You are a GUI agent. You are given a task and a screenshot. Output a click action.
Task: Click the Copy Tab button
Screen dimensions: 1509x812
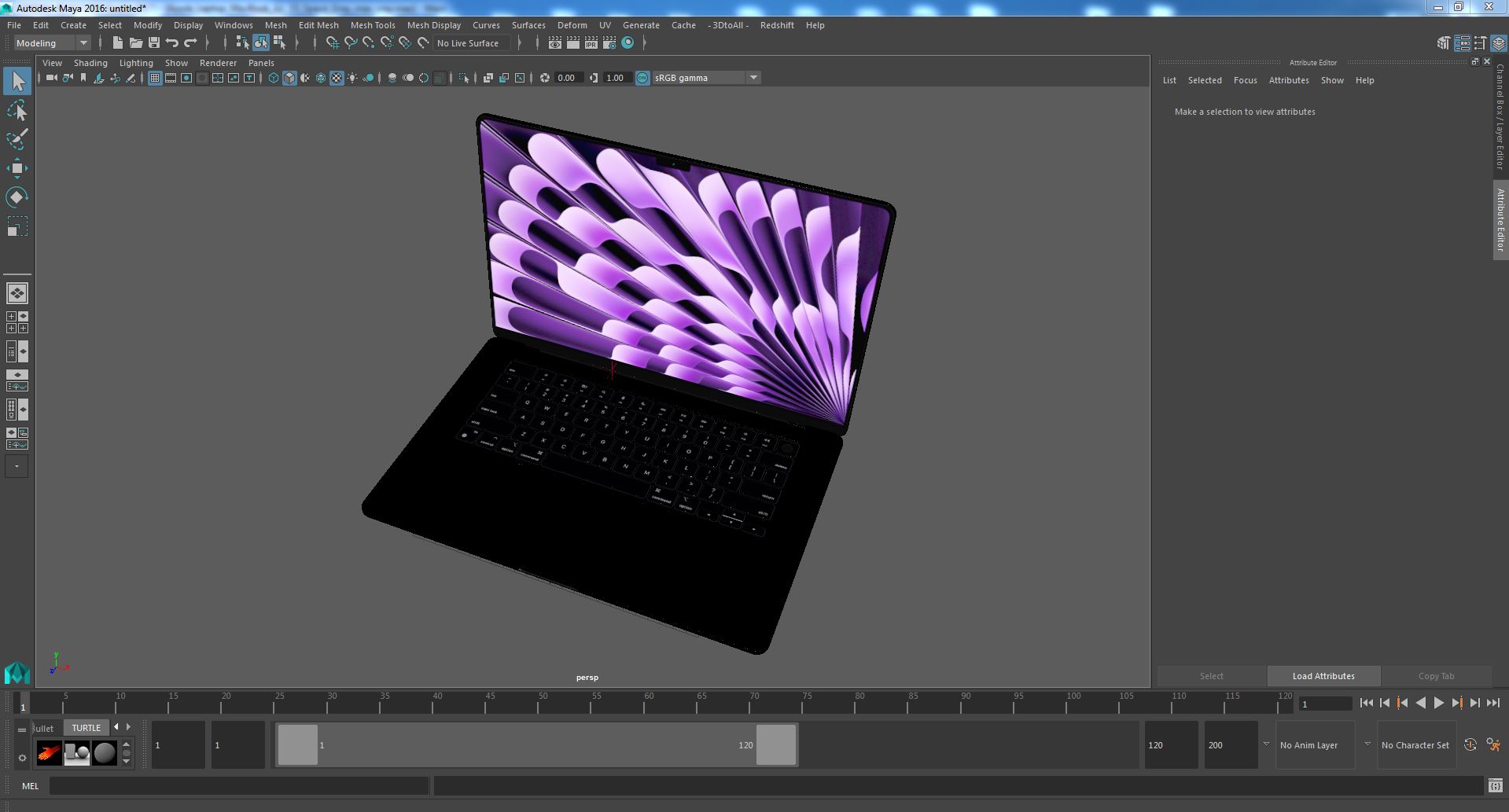(1436, 676)
